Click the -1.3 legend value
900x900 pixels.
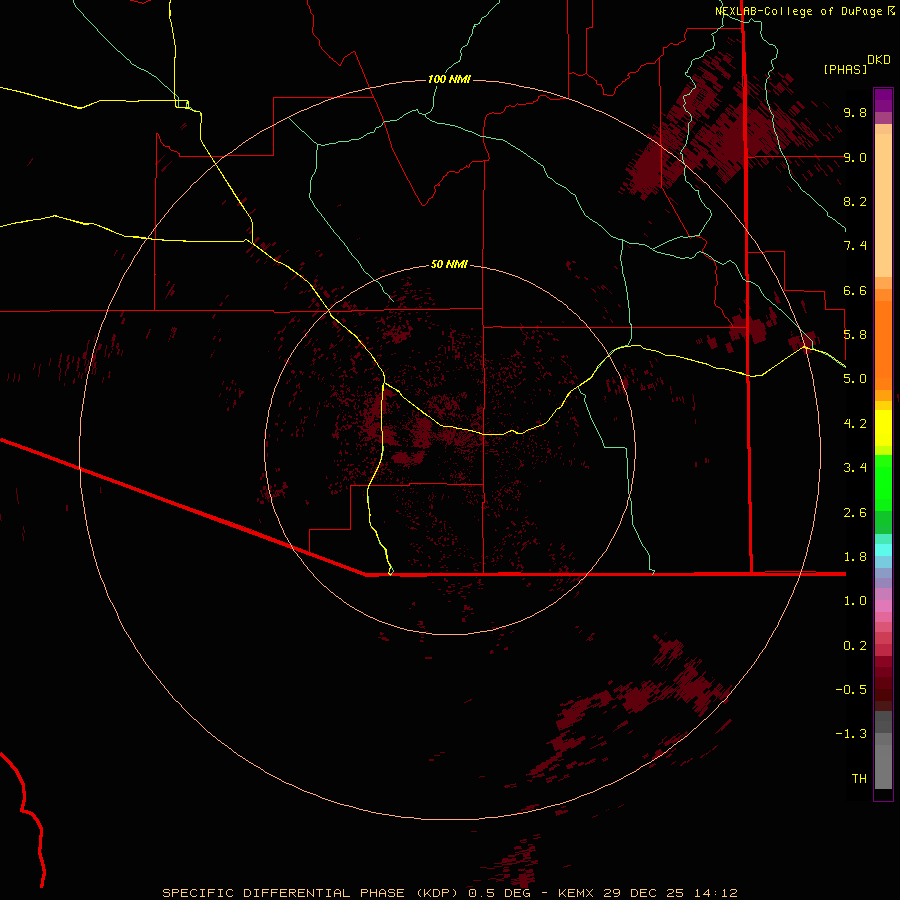(851, 734)
